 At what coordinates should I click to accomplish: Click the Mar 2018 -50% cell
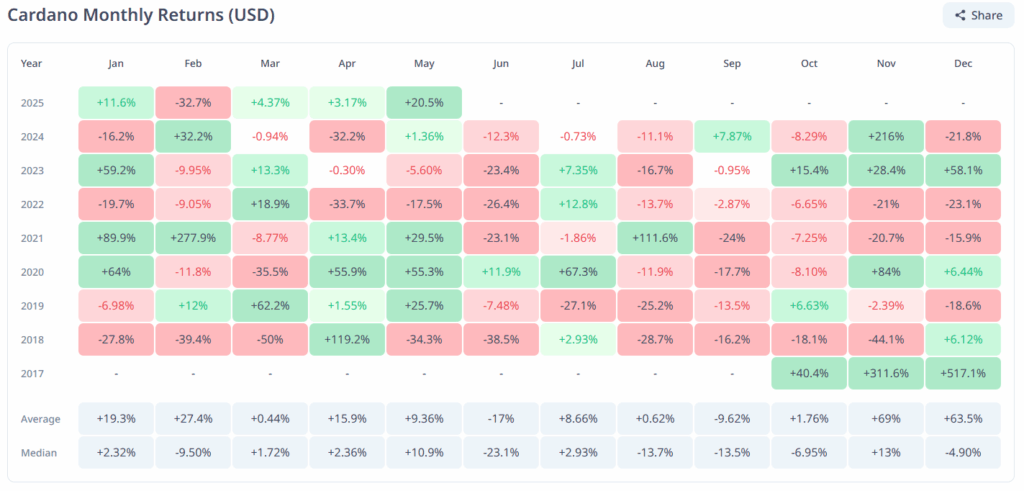[x=270, y=339]
